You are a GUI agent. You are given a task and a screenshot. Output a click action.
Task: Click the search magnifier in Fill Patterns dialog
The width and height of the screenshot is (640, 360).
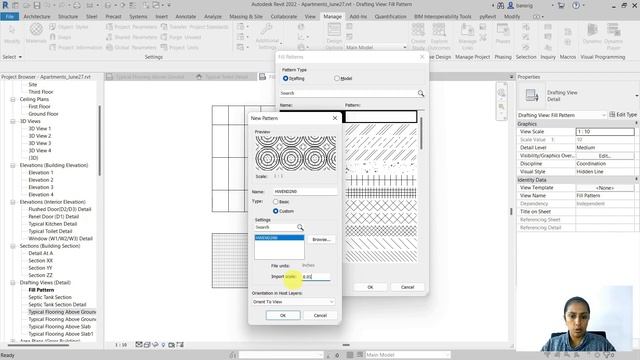coord(421,93)
